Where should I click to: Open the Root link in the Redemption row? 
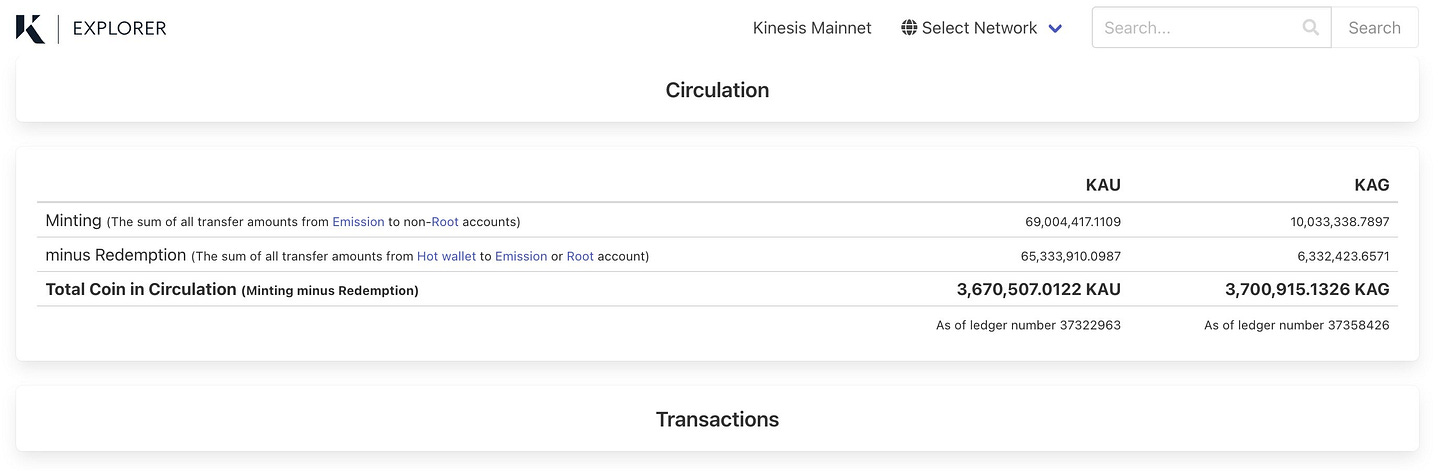coord(580,257)
